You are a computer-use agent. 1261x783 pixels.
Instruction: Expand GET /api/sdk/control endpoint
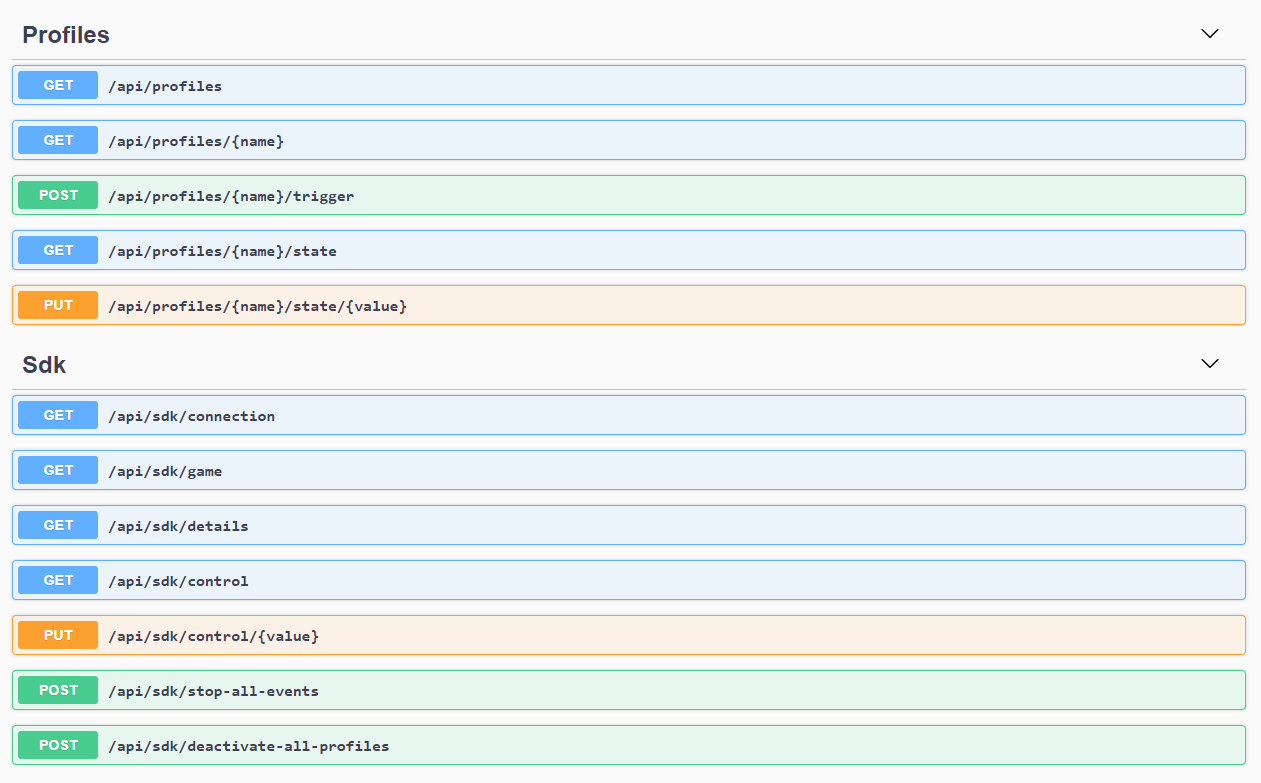coord(629,580)
